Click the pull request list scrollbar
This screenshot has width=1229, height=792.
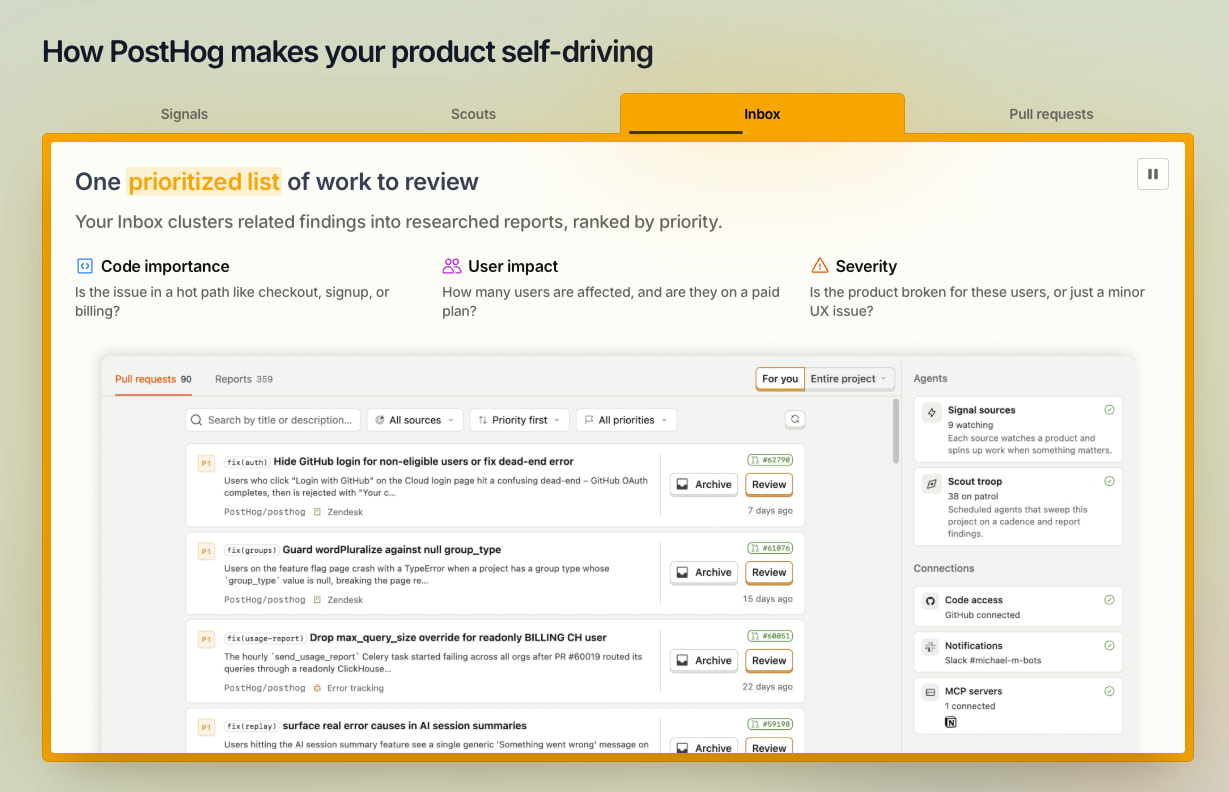point(896,431)
